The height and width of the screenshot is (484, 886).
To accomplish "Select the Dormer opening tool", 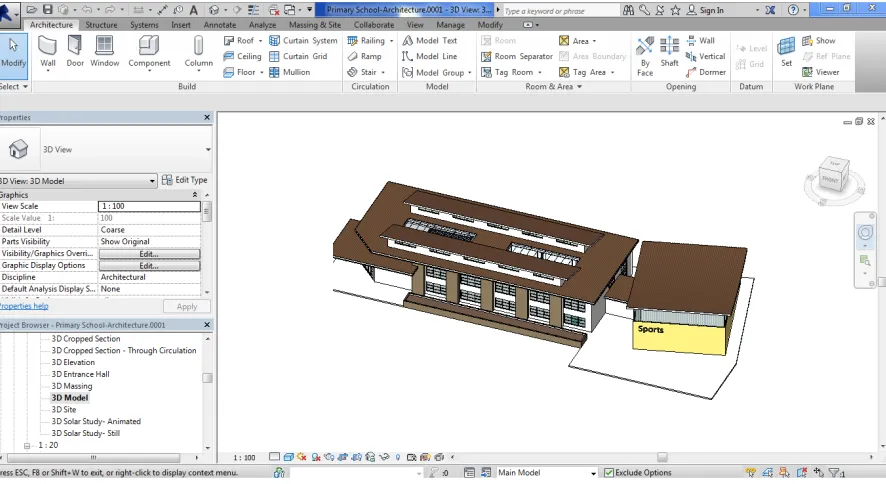I will coord(706,72).
